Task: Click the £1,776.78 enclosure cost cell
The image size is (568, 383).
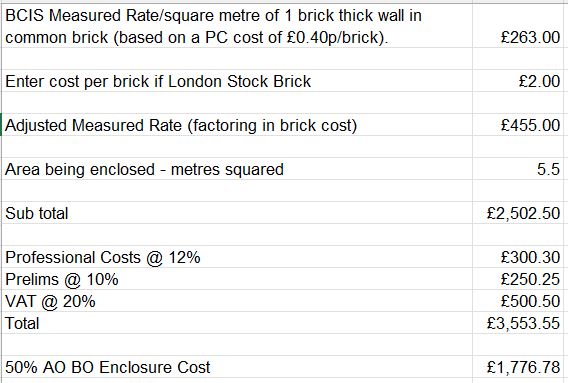Action: click(520, 367)
